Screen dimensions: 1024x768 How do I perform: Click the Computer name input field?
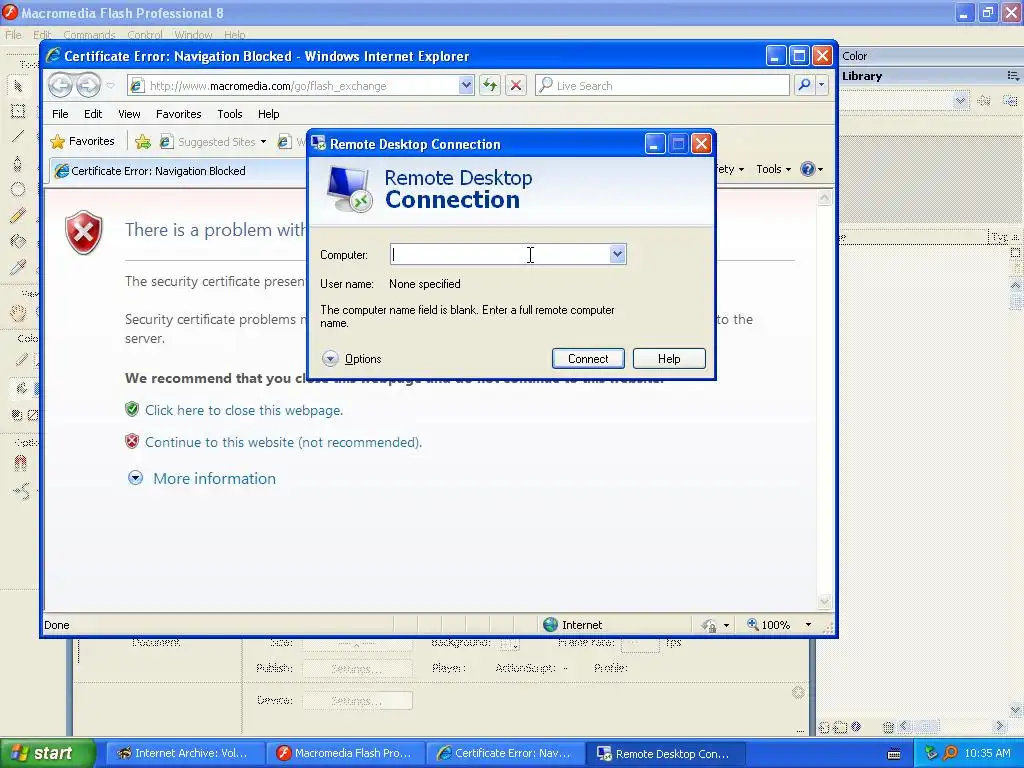tap(500, 254)
